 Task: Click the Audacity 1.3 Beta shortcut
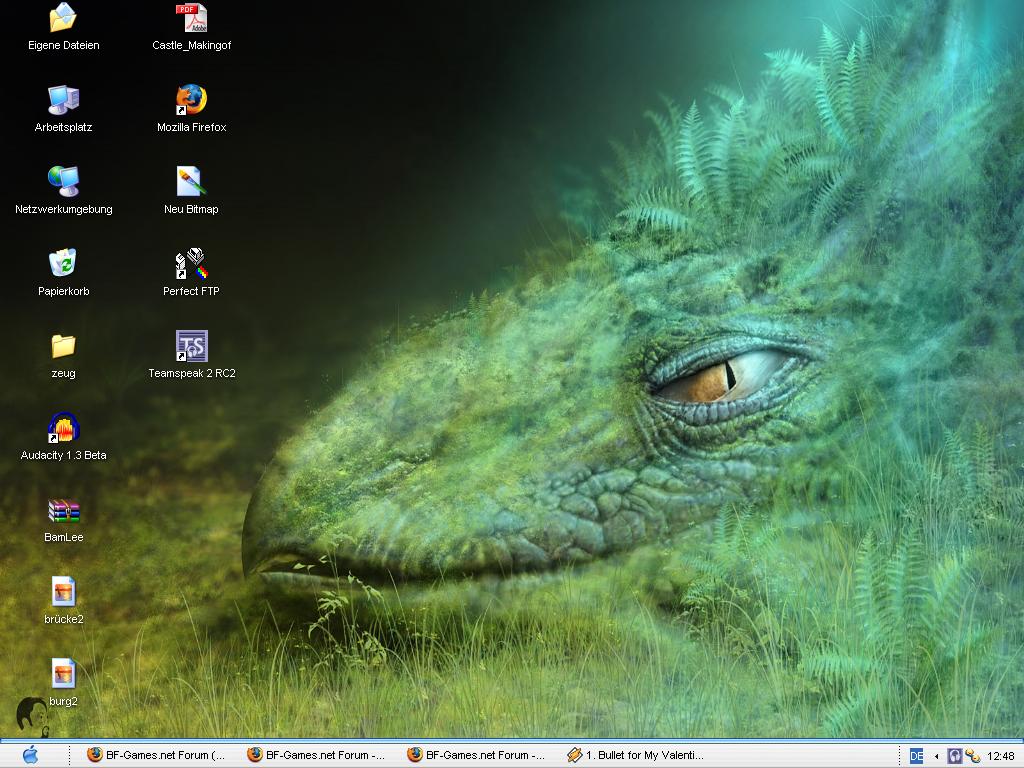[x=63, y=428]
